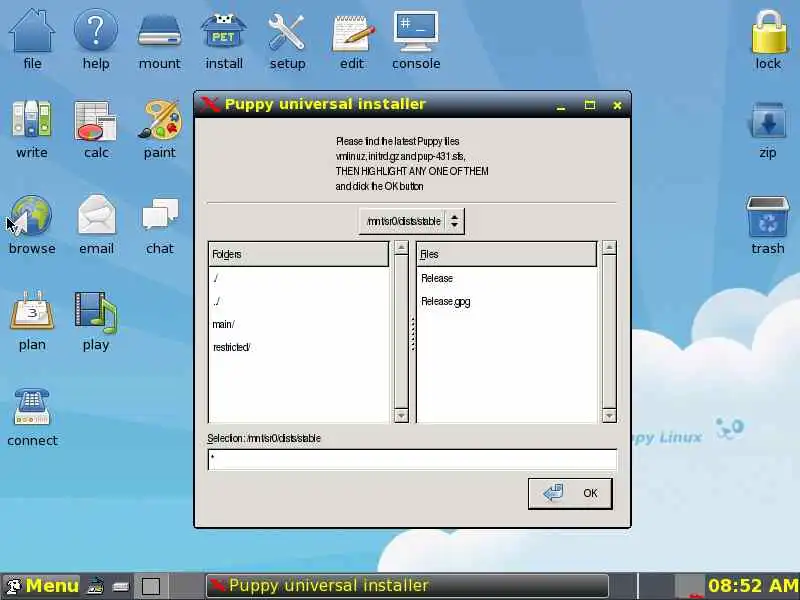
Task: Click Folders list scroll down arrow
Action: coord(402,416)
